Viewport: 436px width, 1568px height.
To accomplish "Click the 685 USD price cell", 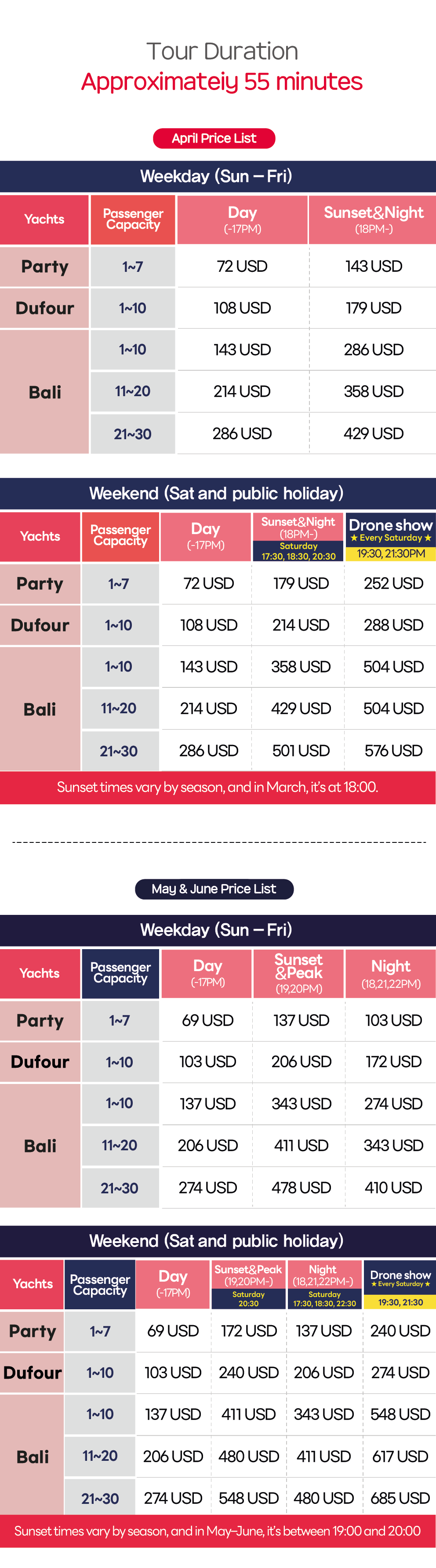I will pos(400,1498).
